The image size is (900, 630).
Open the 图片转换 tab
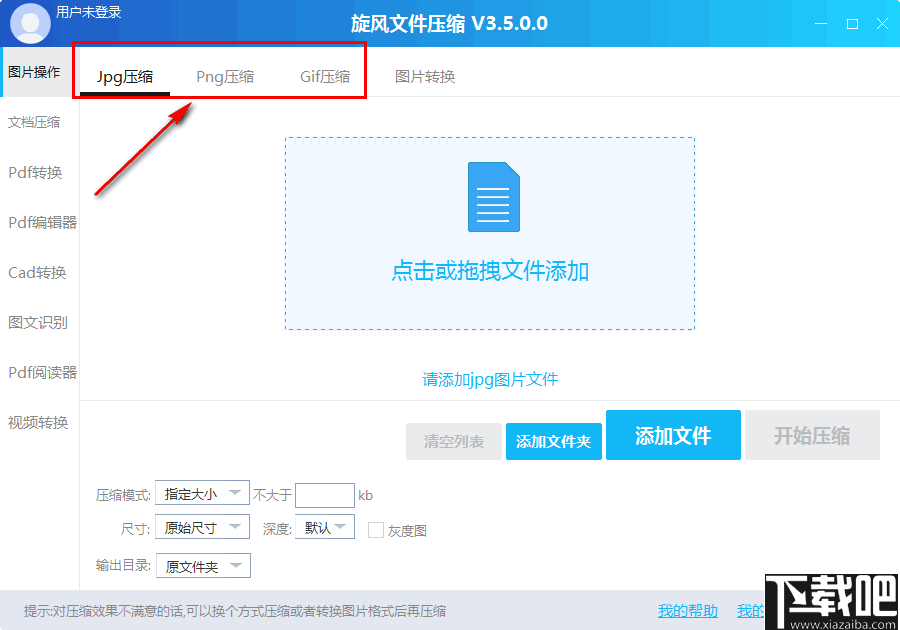click(425, 77)
